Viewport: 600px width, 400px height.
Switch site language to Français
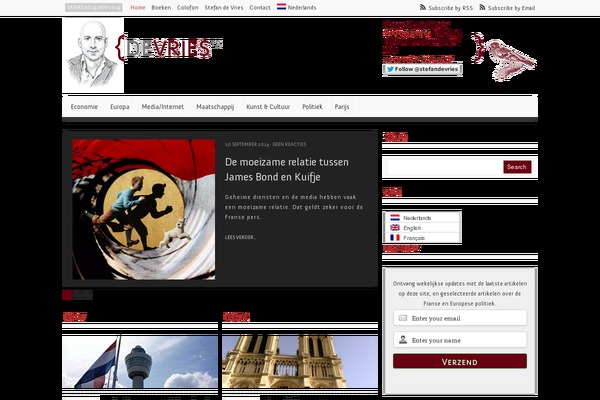[414, 238]
